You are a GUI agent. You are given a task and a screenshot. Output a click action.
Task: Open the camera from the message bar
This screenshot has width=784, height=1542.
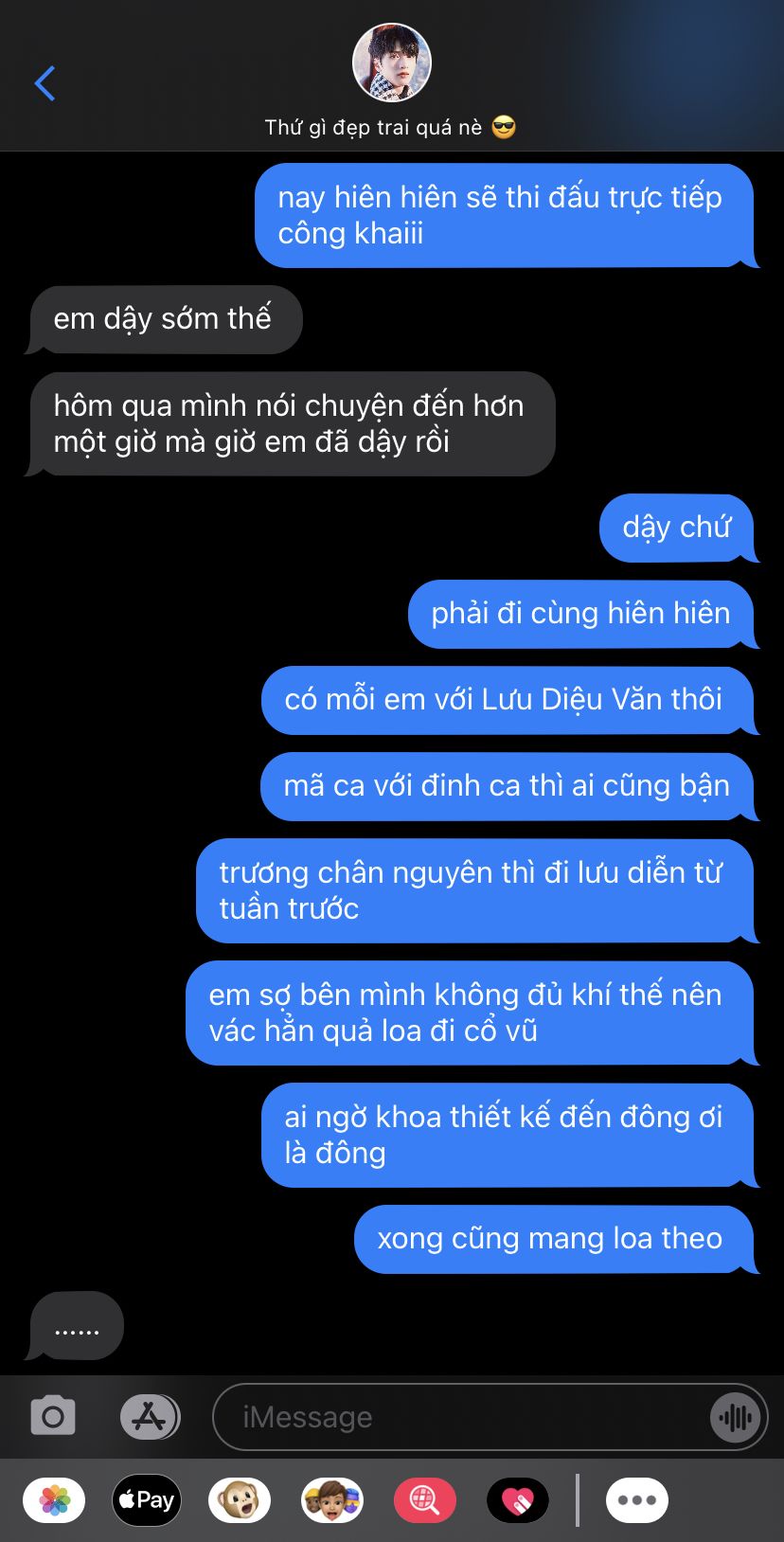pyautogui.click(x=53, y=1416)
